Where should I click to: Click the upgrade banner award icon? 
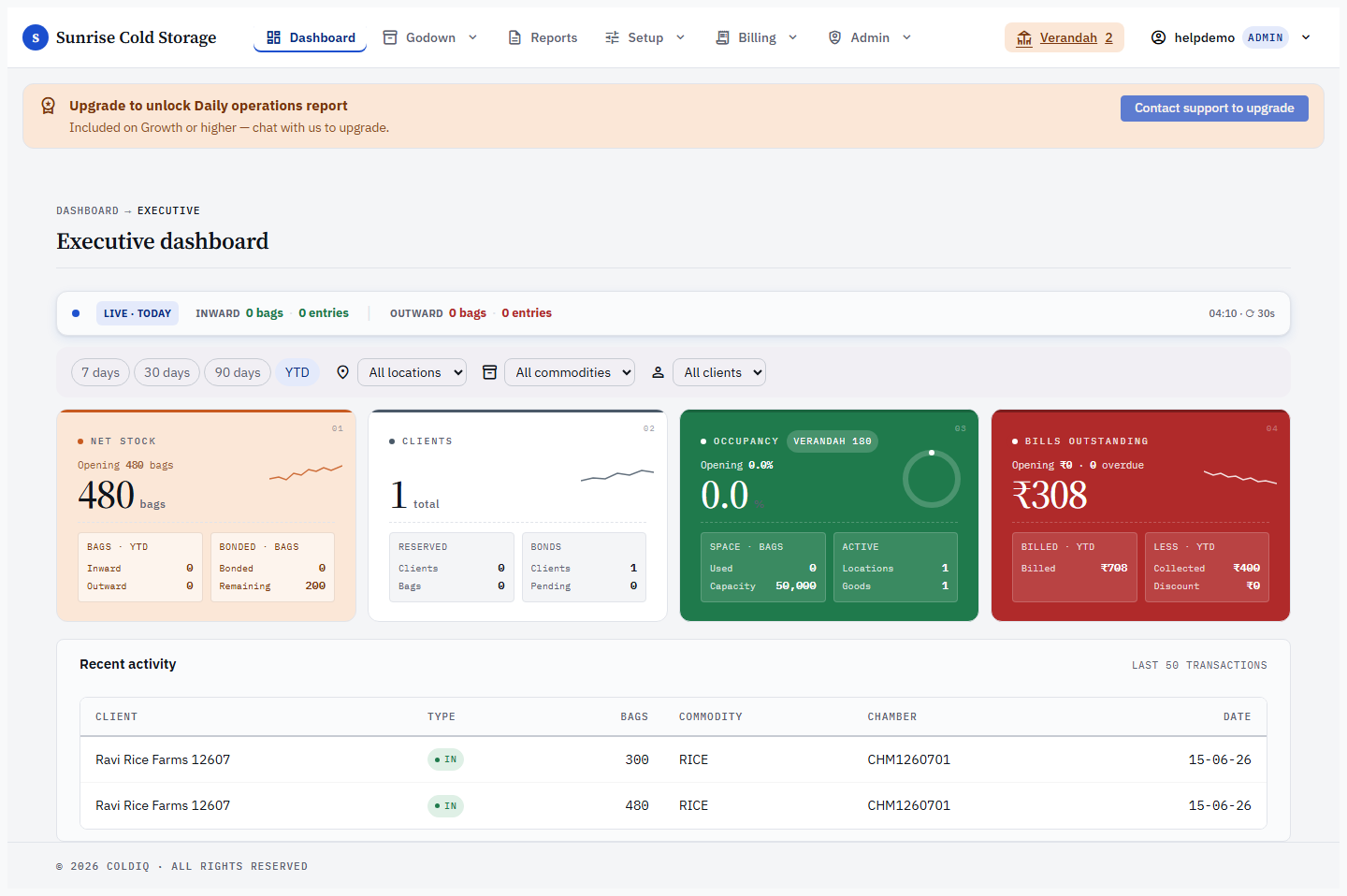[x=48, y=106]
